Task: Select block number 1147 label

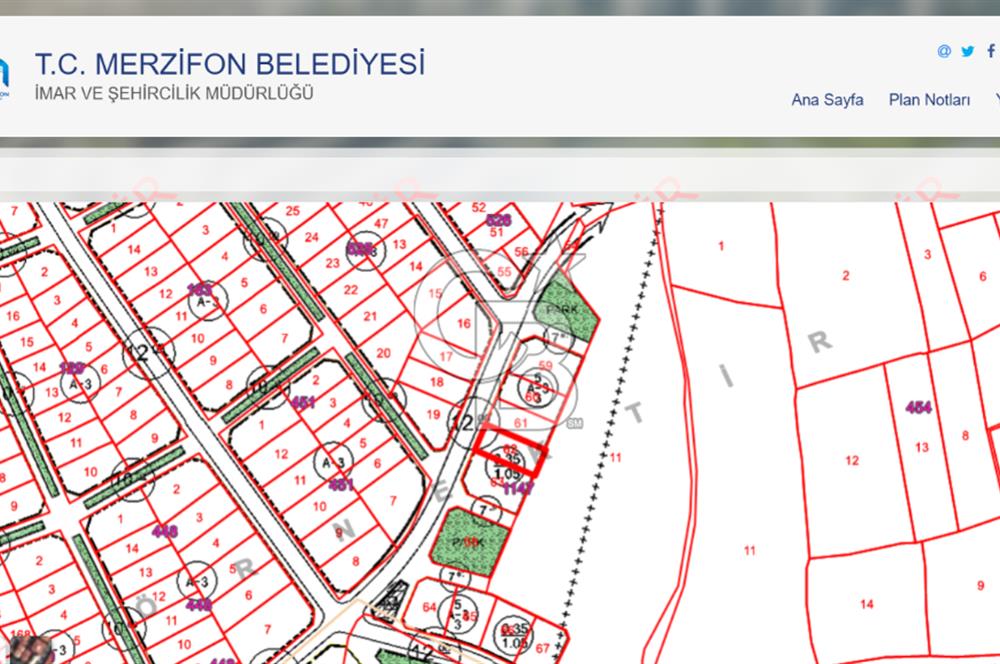Action: pos(518,489)
